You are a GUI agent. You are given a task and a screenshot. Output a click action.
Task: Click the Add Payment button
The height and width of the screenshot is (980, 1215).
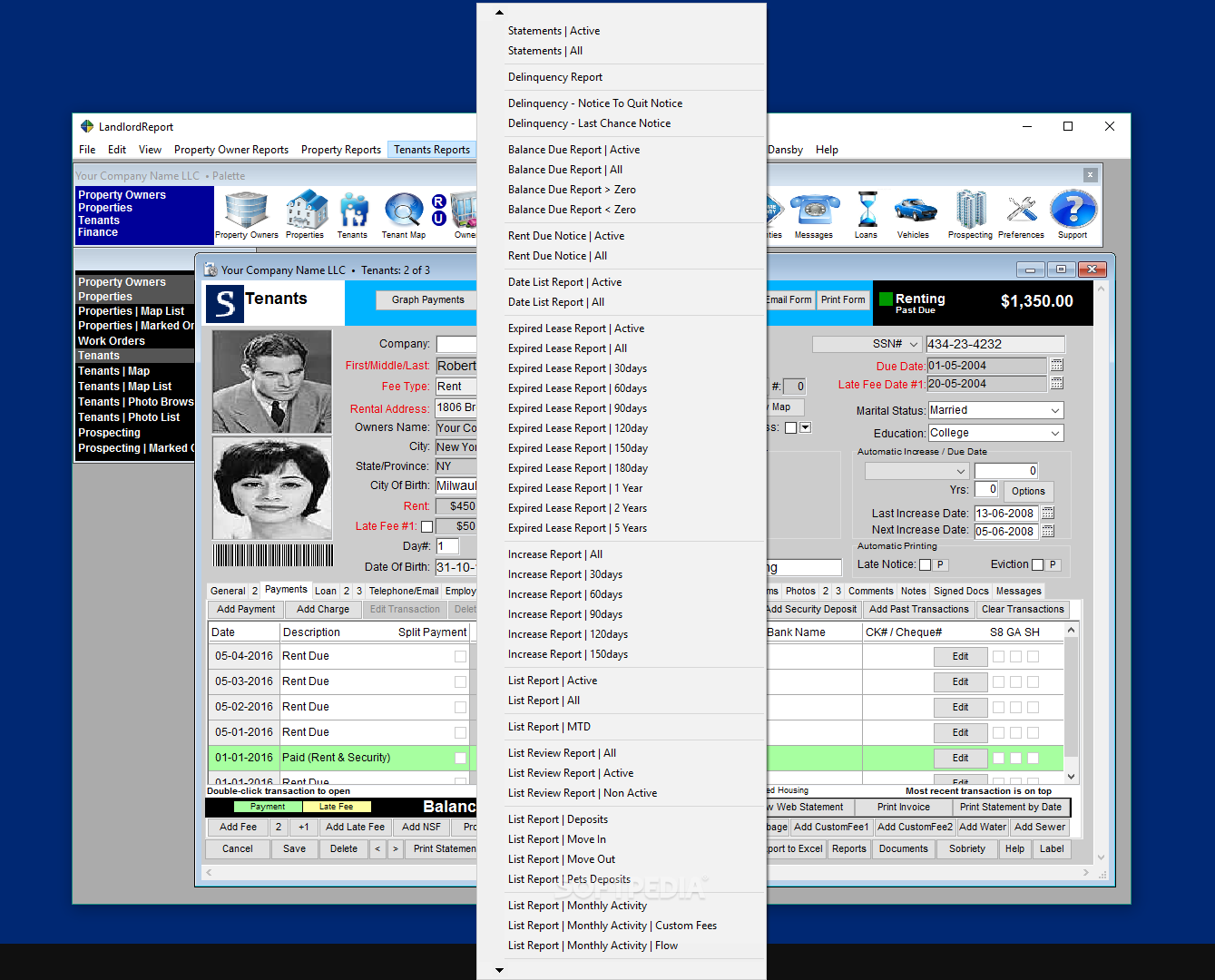[x=246, y=610]
